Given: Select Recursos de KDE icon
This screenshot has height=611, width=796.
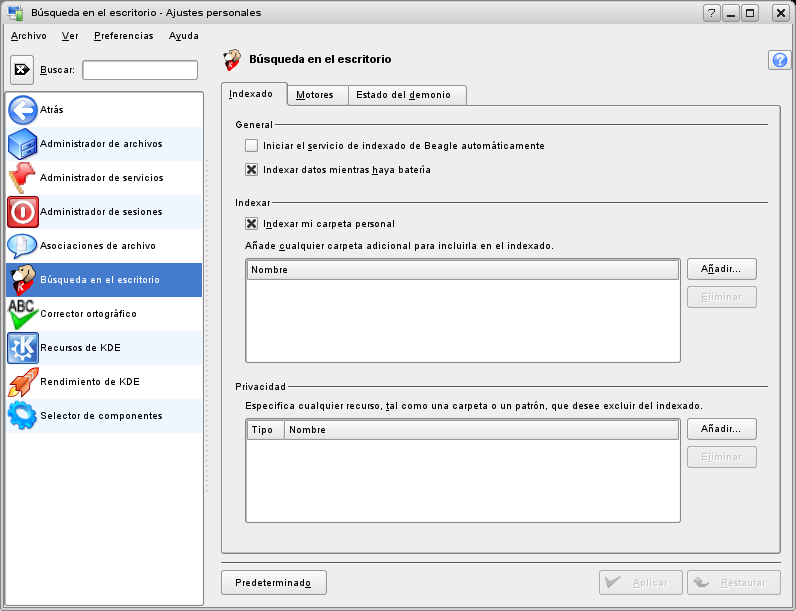Looking at the screenshot, I should pyautogui.click(x=22, y=348).
